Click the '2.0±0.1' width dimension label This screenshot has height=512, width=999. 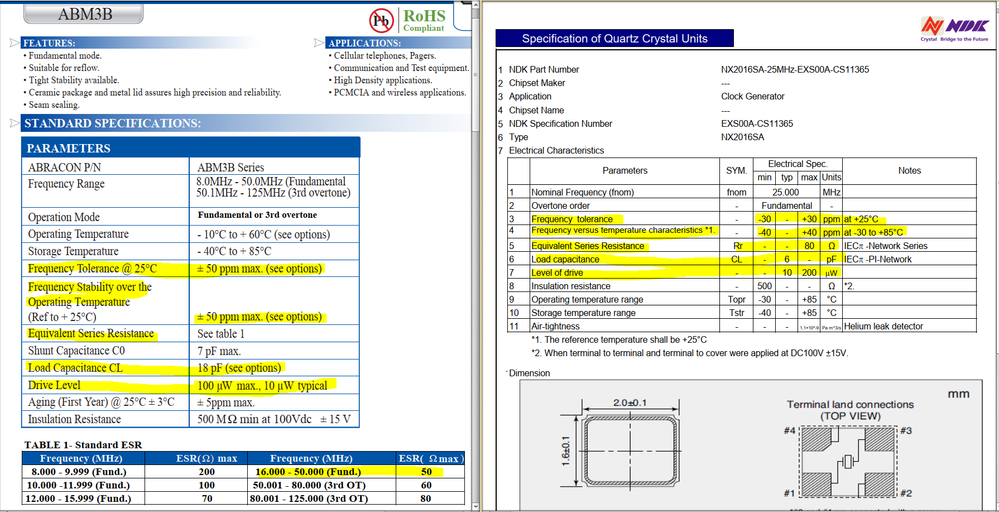(x=631, y=402)
